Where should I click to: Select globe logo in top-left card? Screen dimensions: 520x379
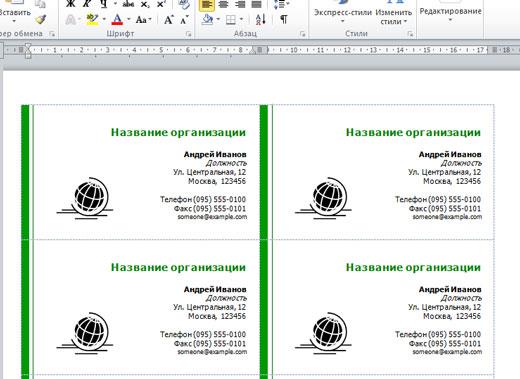pyautogui.click(x=85, y=198)
